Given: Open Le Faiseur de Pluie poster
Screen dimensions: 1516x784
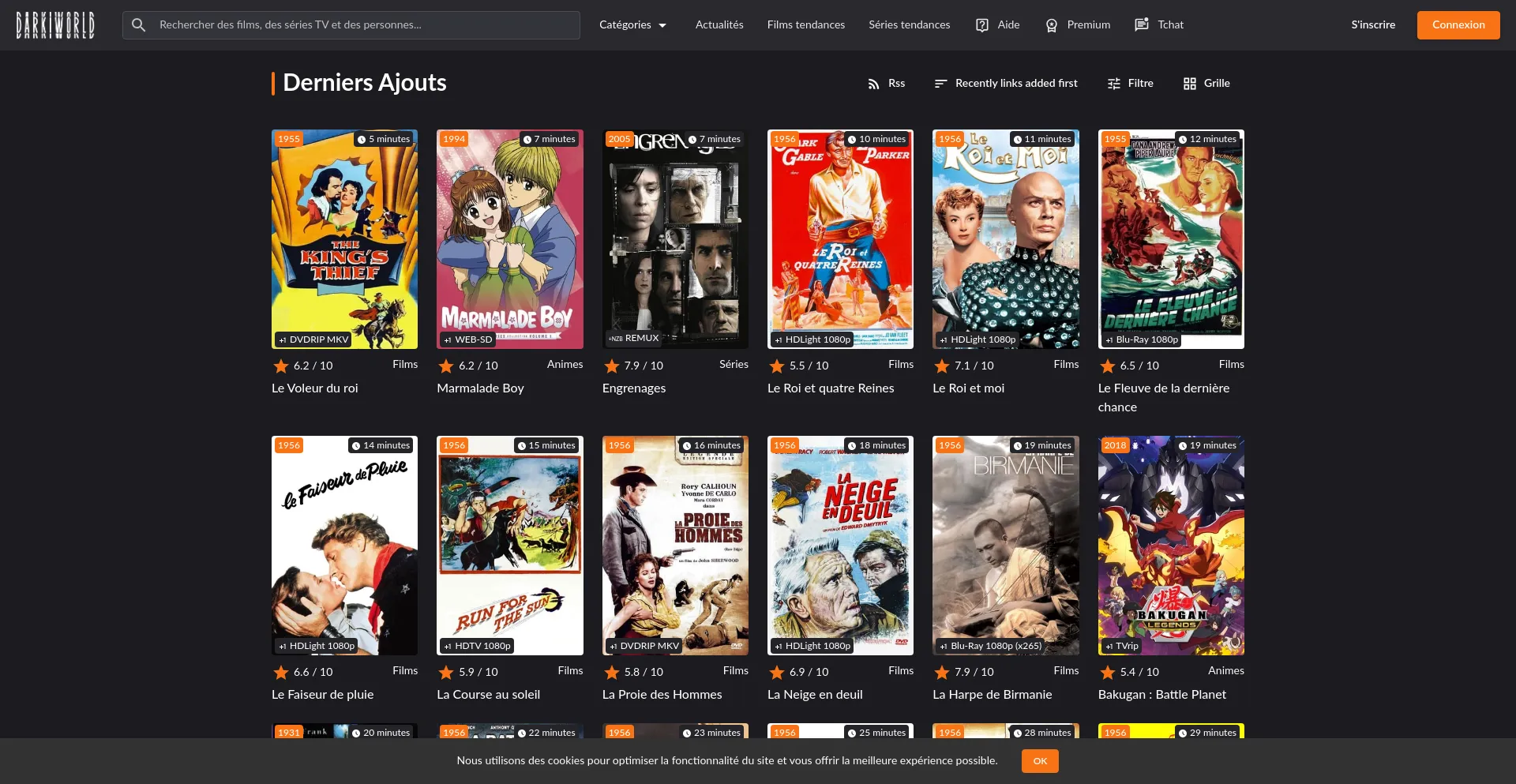Looking at the screenshot, I should point(344,546).
